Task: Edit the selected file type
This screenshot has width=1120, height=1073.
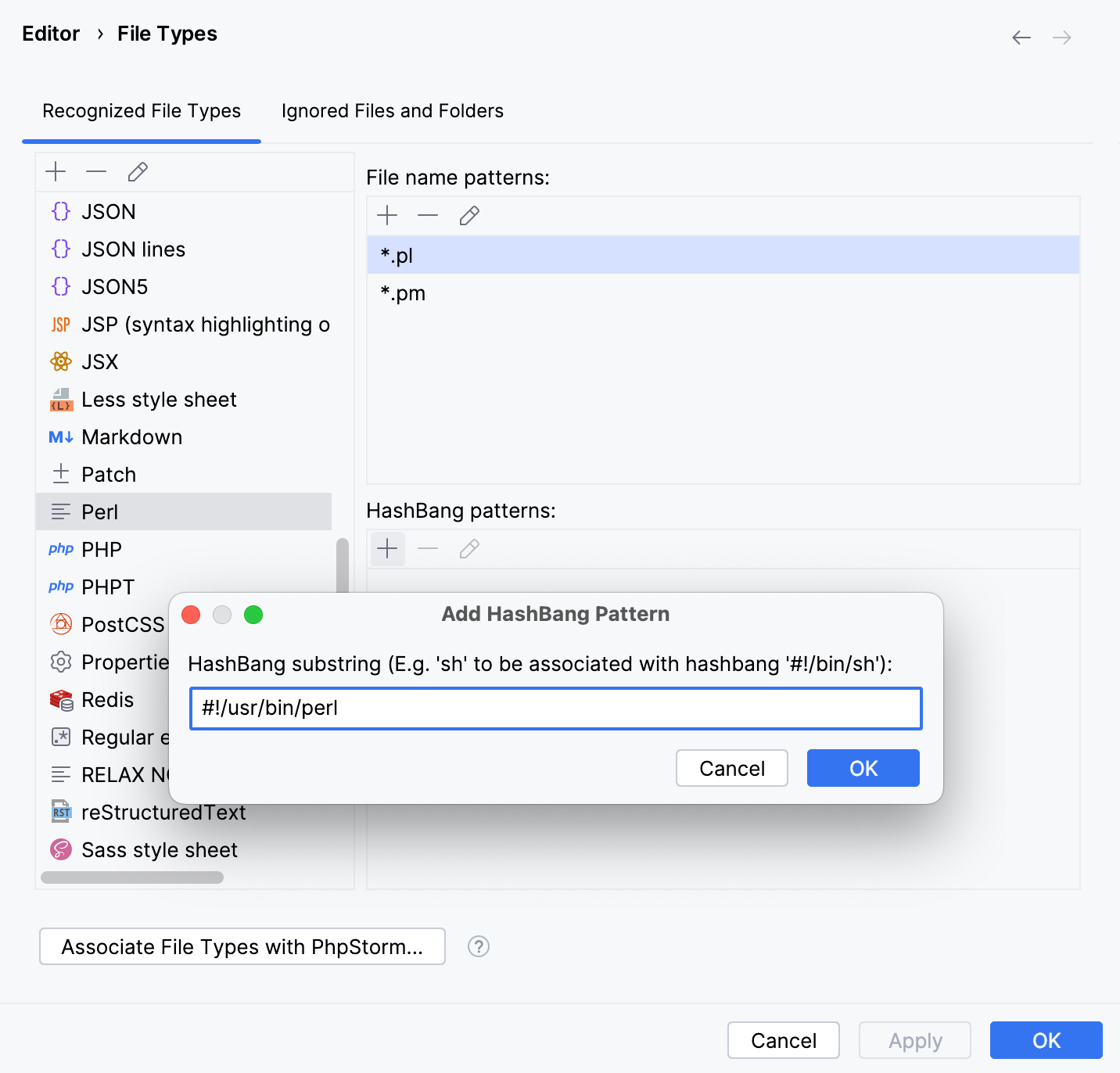Action: pyautogui.click(x=138, y=171)
